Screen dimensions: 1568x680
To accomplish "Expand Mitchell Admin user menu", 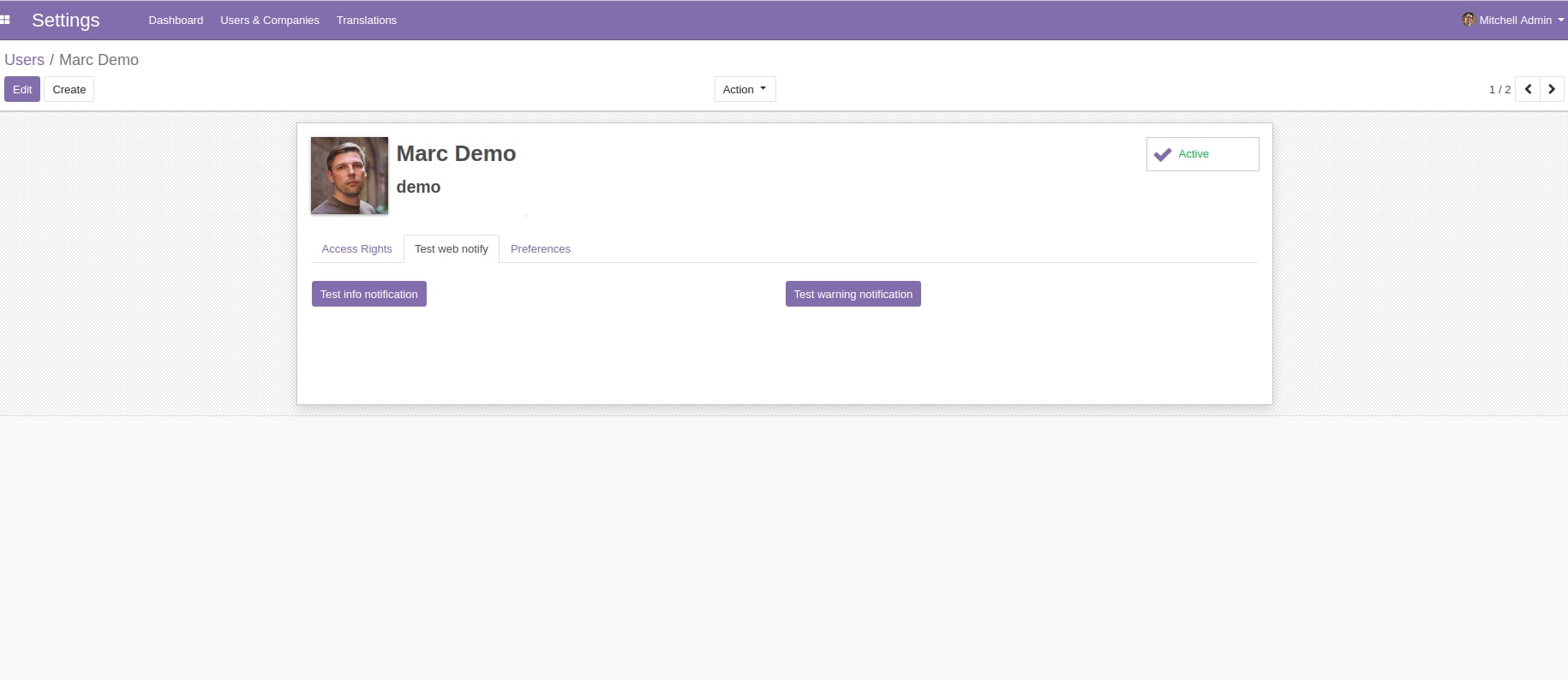I will (x=1513, y=20).
